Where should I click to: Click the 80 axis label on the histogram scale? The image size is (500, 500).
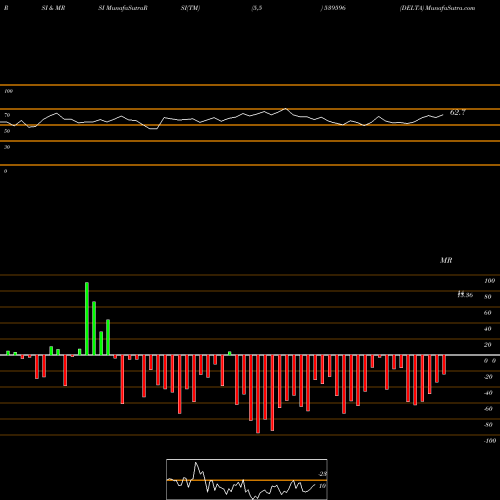click(488, 297)
